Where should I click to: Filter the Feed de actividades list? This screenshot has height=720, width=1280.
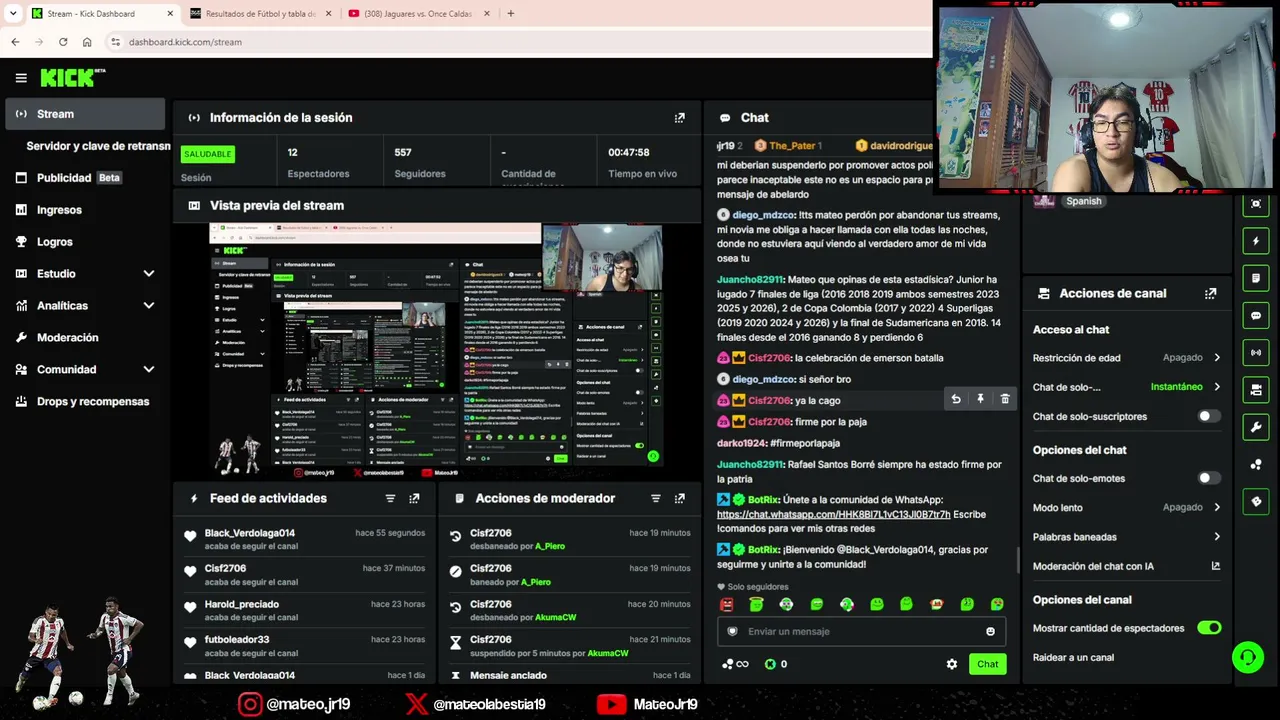click(x=390, y=498)
